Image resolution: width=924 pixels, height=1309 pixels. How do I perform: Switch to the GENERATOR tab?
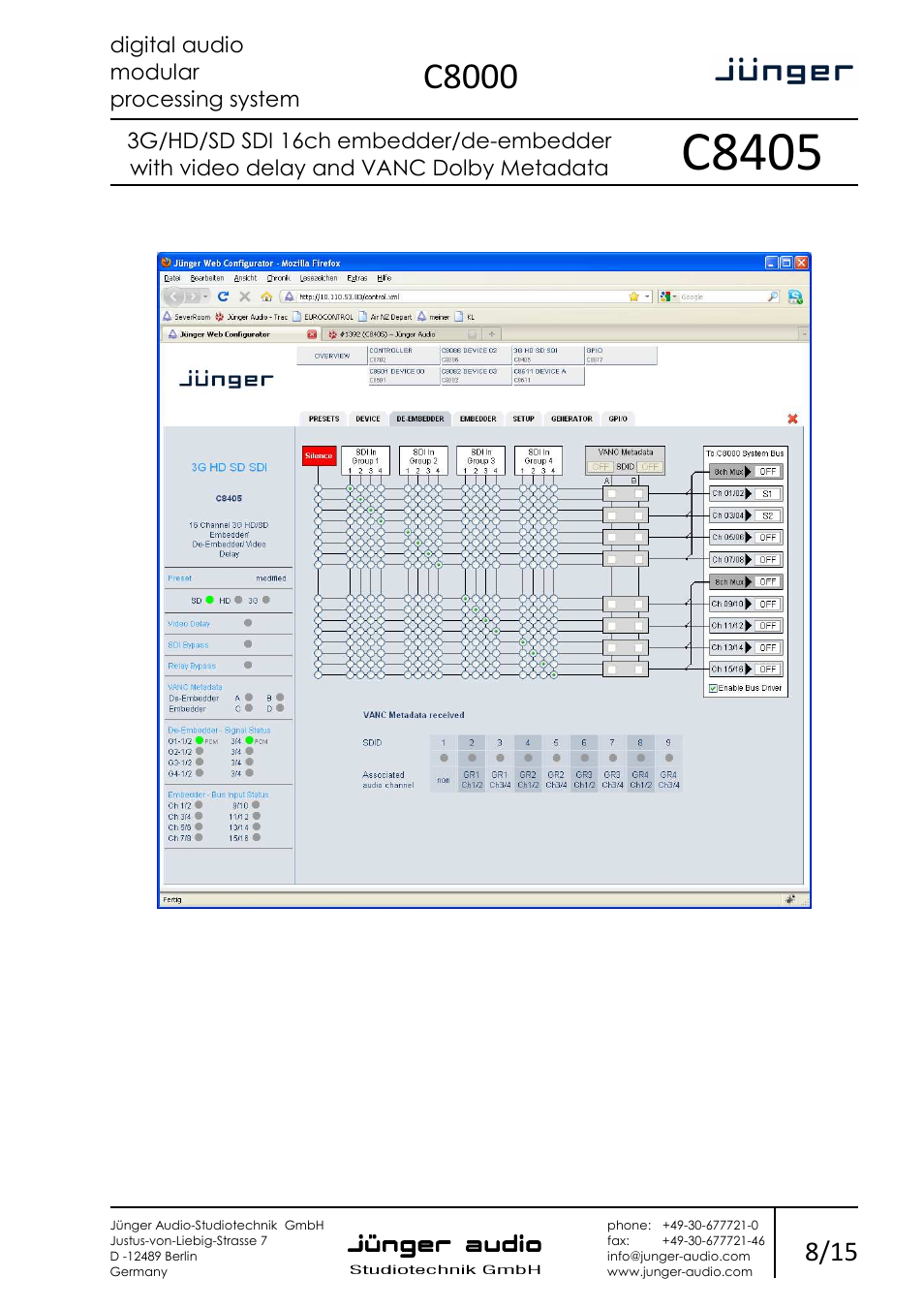(571, 420)
